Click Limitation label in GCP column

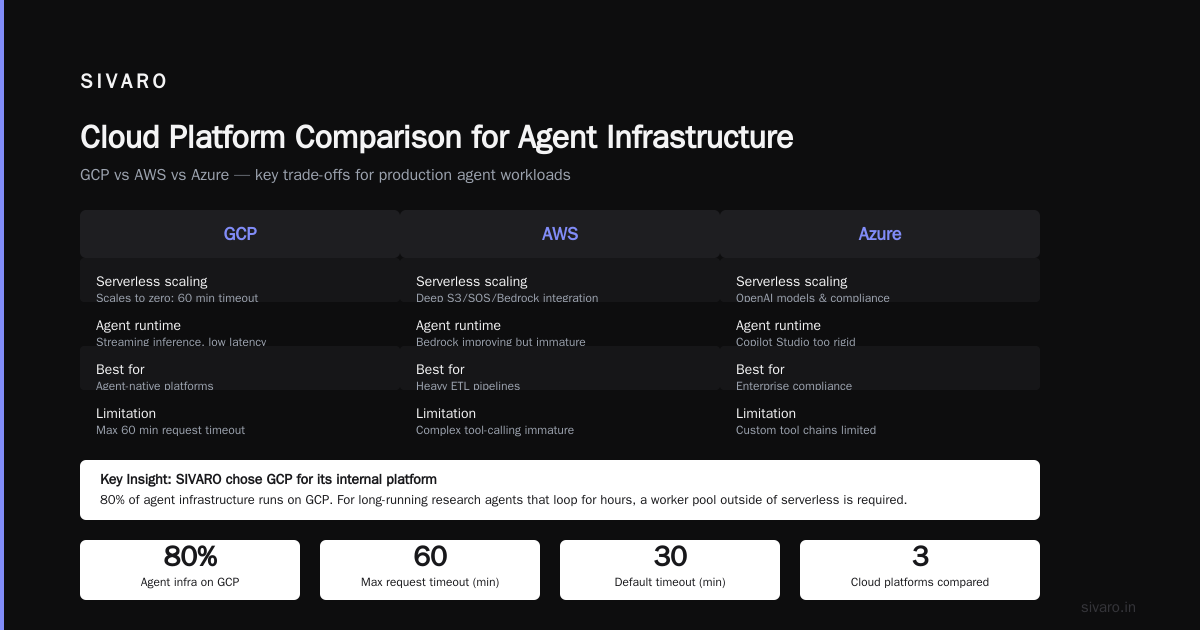[x=126, y=413]
